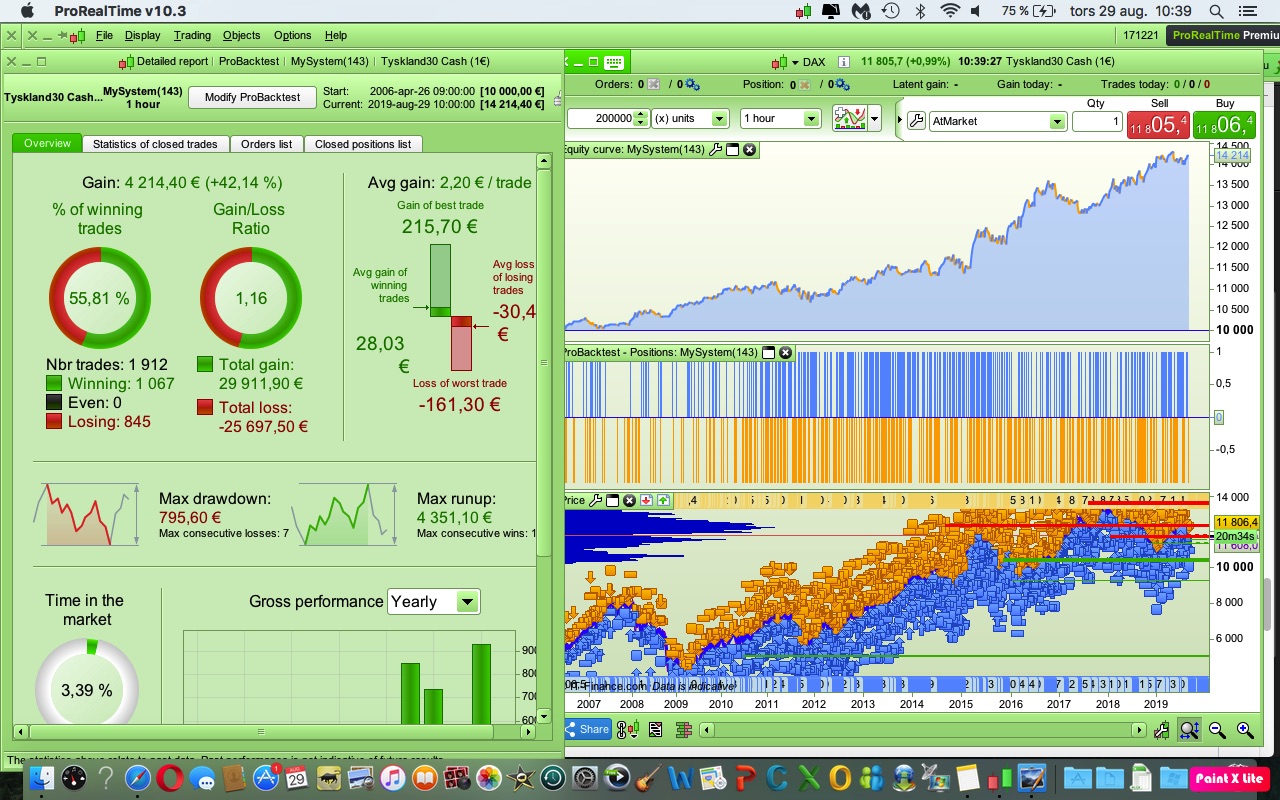Move Price panel up with green arrow

tap(662, 501)
